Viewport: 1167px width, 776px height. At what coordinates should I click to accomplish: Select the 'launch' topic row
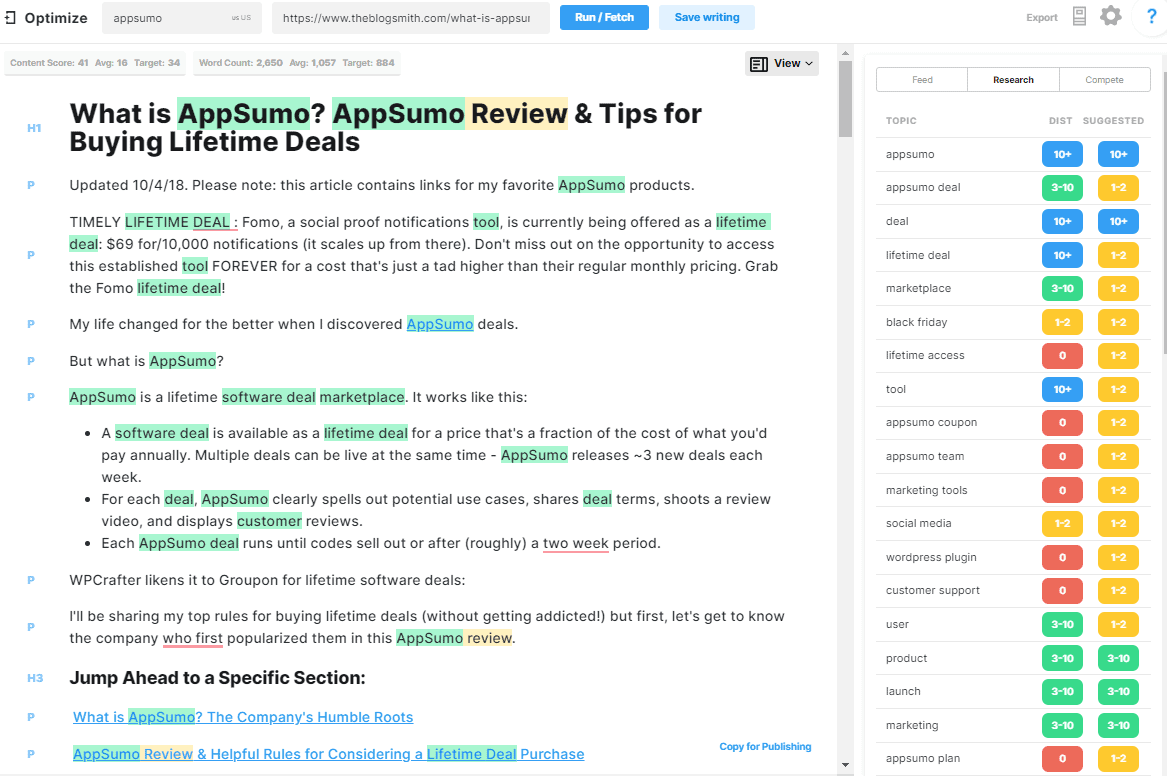1013,691
